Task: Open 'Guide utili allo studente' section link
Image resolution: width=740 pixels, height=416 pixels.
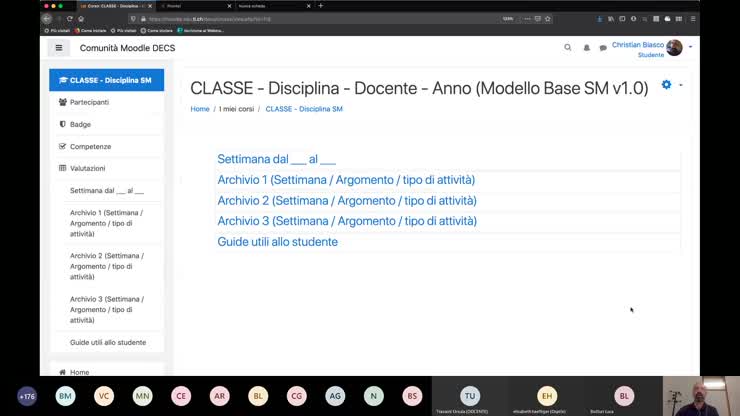Action: tap(277, 242)
